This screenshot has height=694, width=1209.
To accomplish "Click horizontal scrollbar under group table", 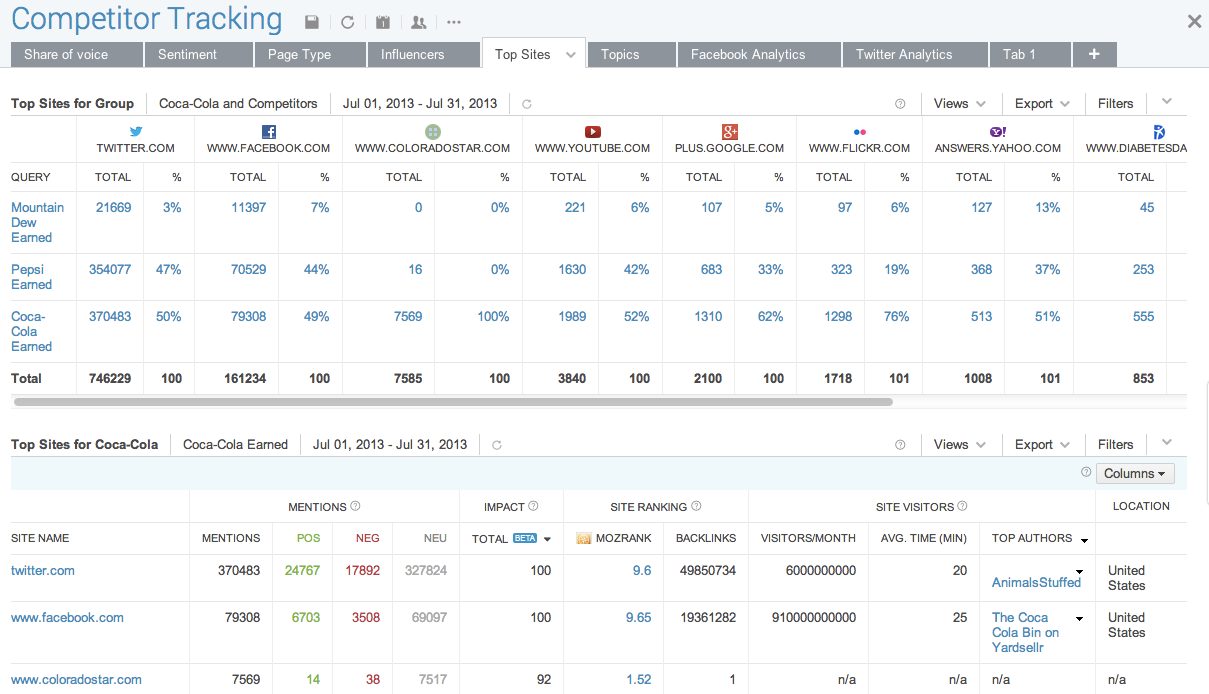I will pos(453,401).
